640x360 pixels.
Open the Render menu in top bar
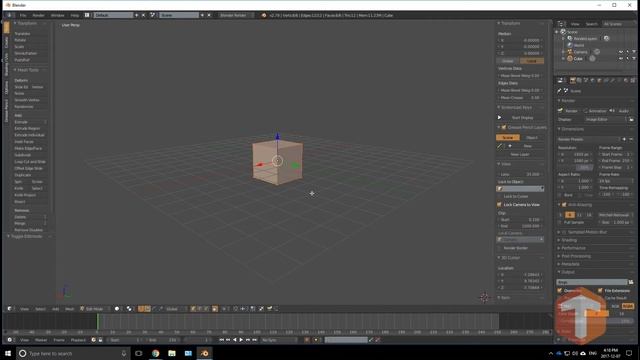(x=38, y=16)
